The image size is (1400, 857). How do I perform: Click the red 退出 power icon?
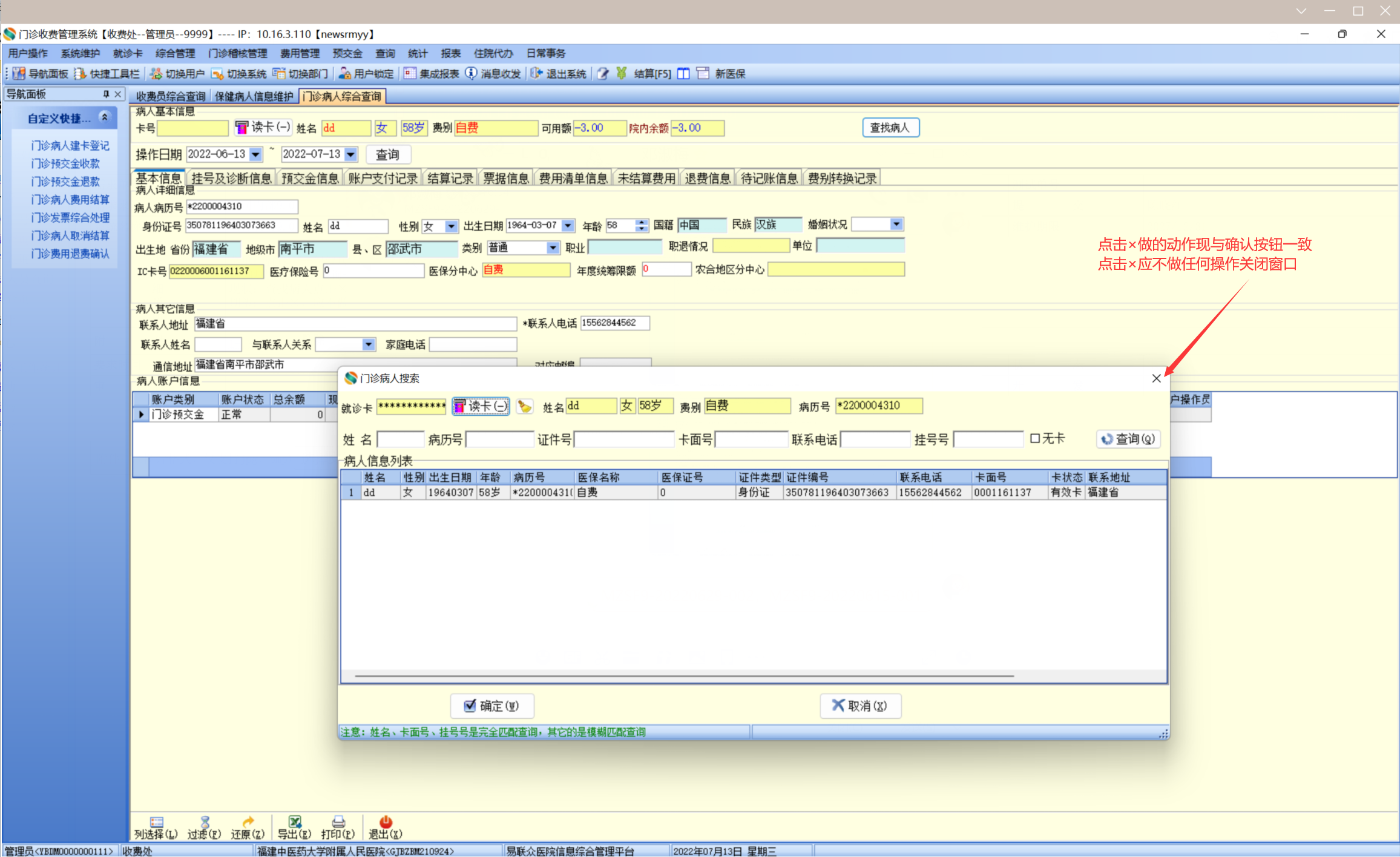386,822
